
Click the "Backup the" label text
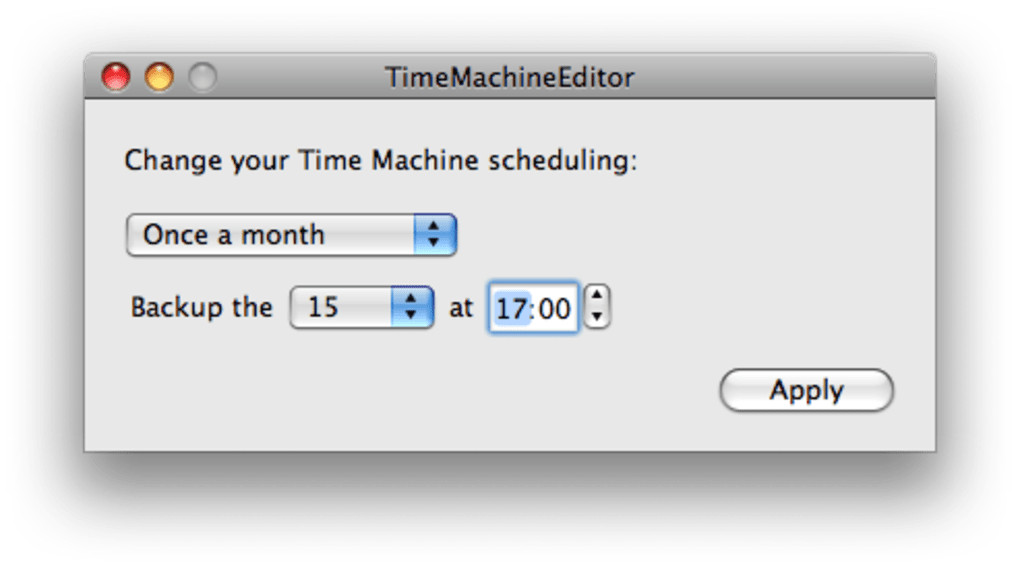[201, 307]
